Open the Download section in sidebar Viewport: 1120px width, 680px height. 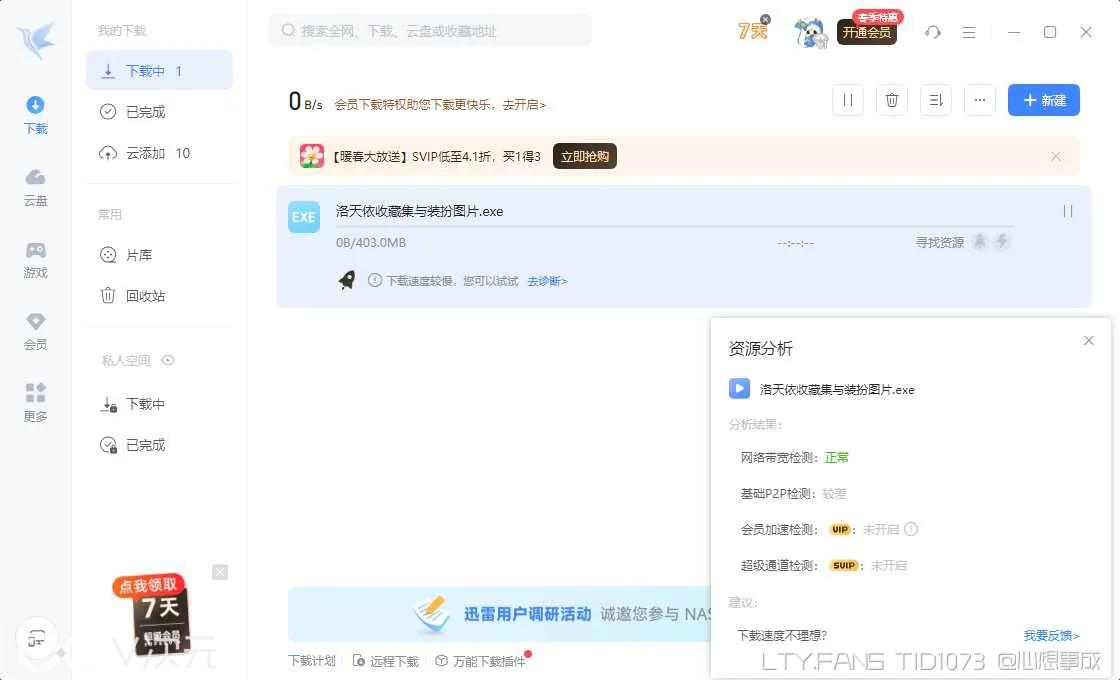point(35,115)
